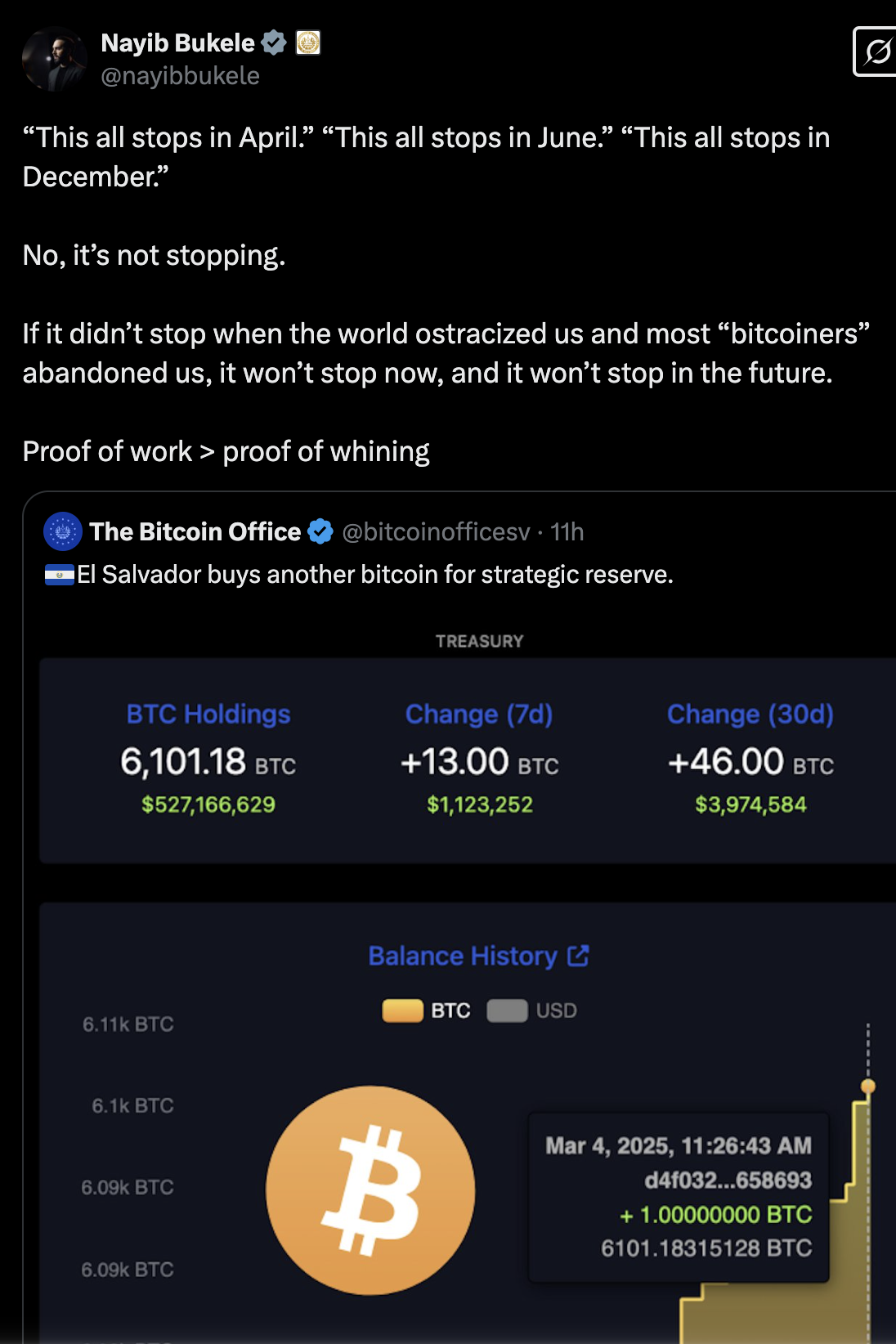Image resolution: width=896 pixels, height=1344 pixels.
Task: Click the government affiliation badge icon
Action: (308, 43)
